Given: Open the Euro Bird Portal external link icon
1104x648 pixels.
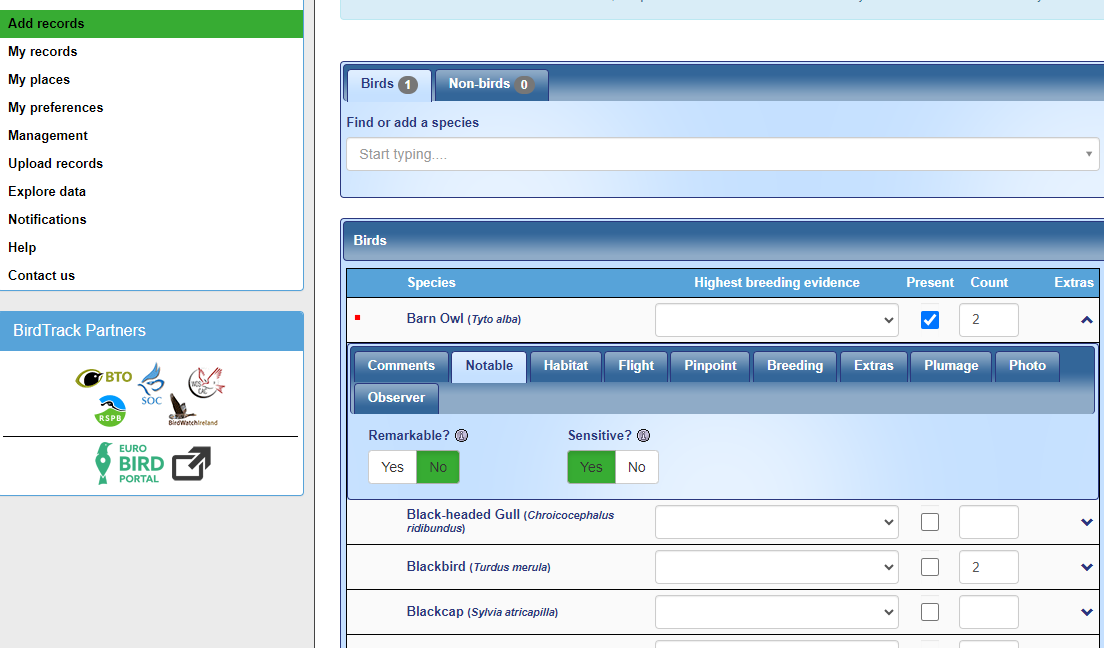Looking at the screenshot, I should 191,464.
